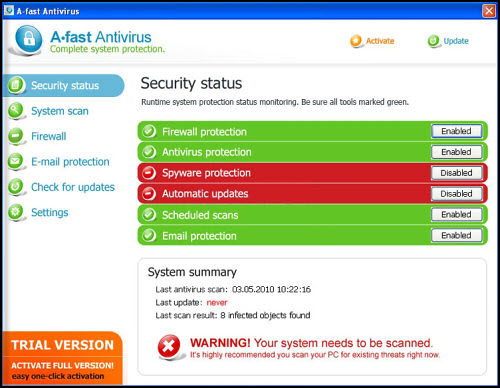Click the red warning X icon

click(x=169, y=346)
